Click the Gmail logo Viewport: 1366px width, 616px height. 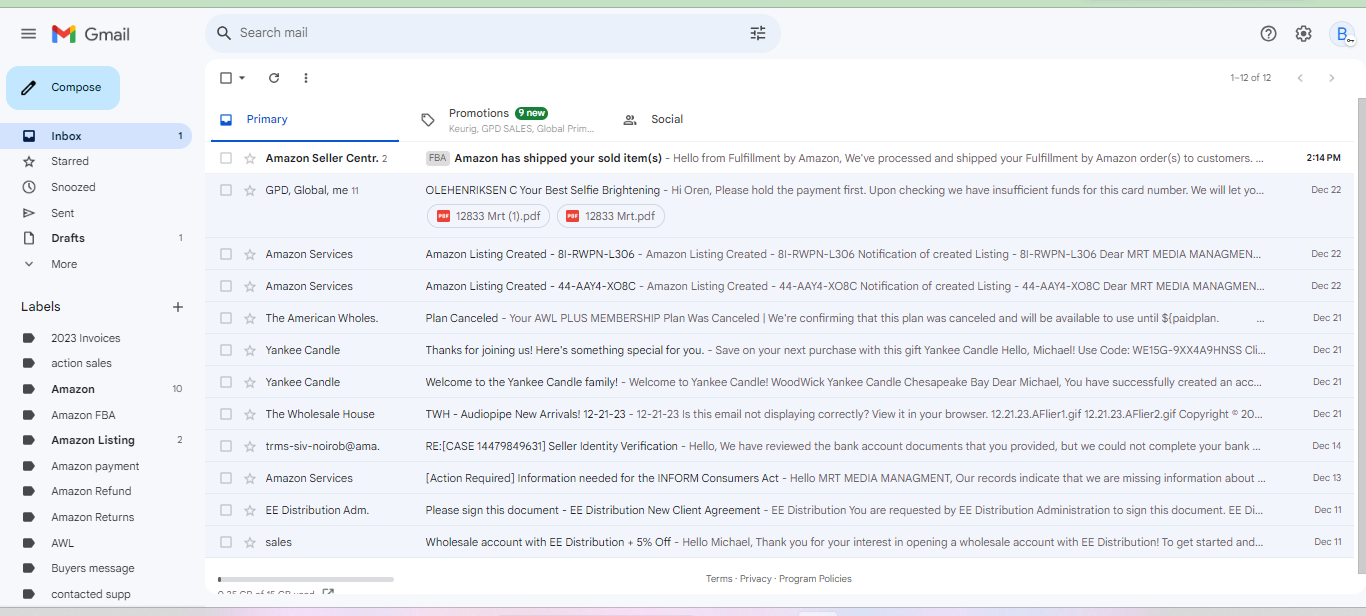91,34
